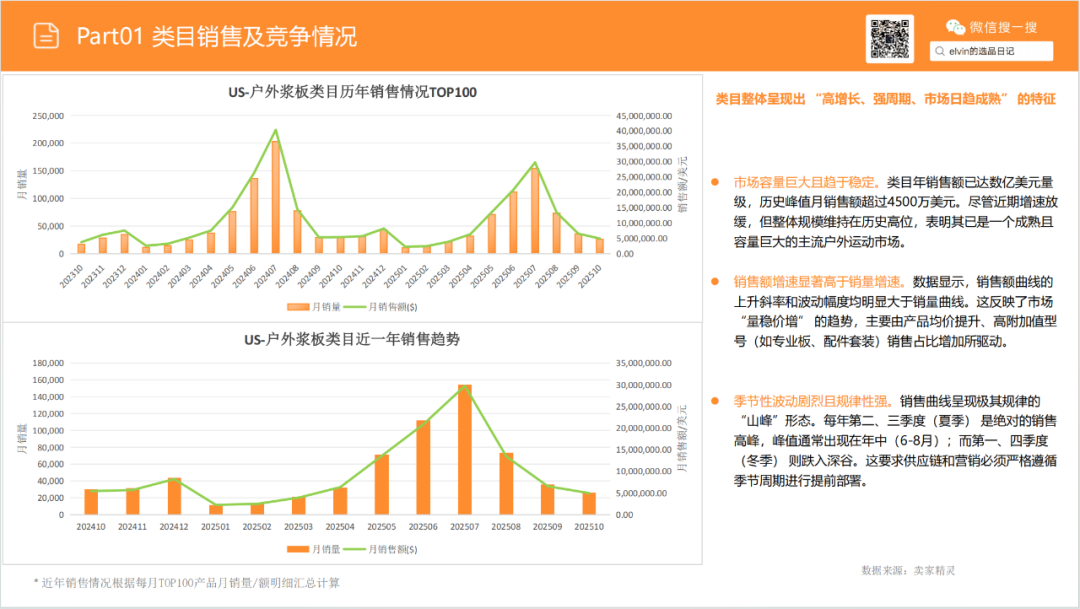Click the QR code in the header
This screenshot has height=609, width=1080.
tap(890, 39)
